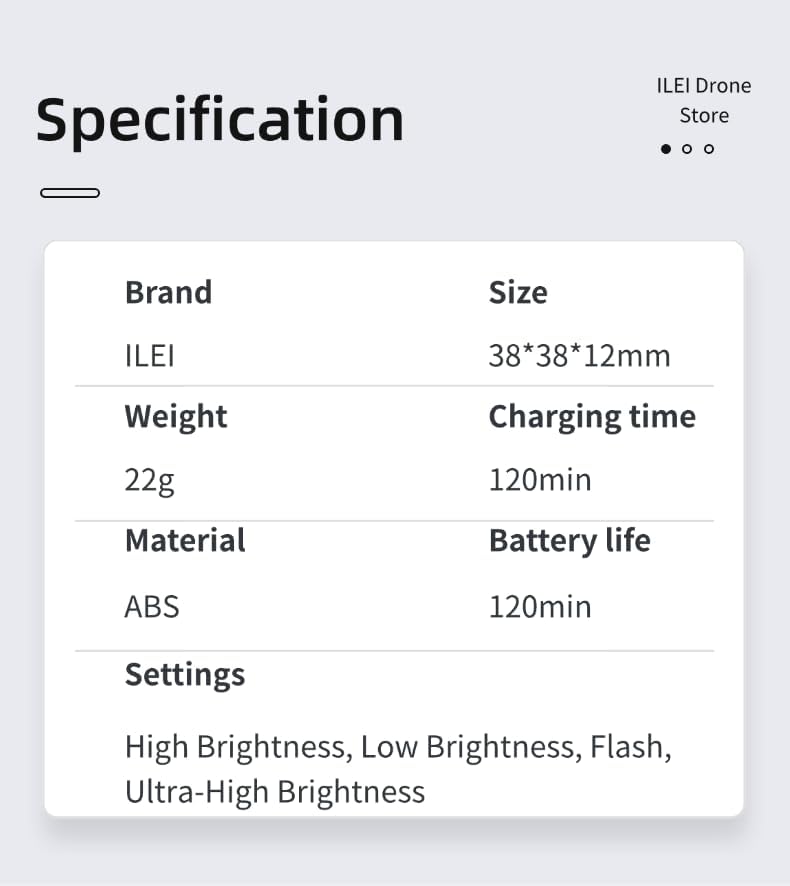Select the Brand label
790x886 pixels.
click(168, 292)
